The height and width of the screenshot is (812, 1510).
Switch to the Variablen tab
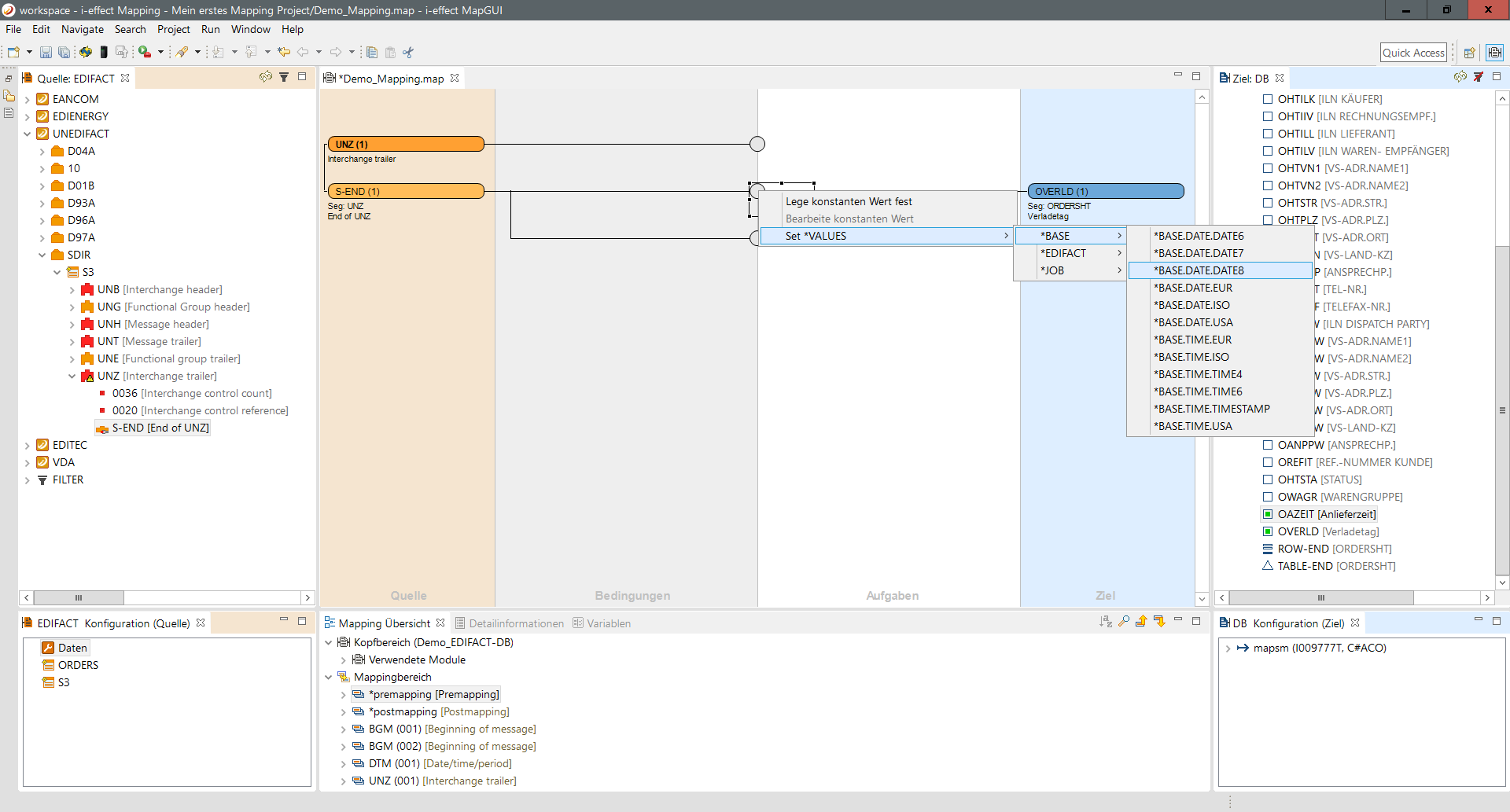(x=608, y=623)
